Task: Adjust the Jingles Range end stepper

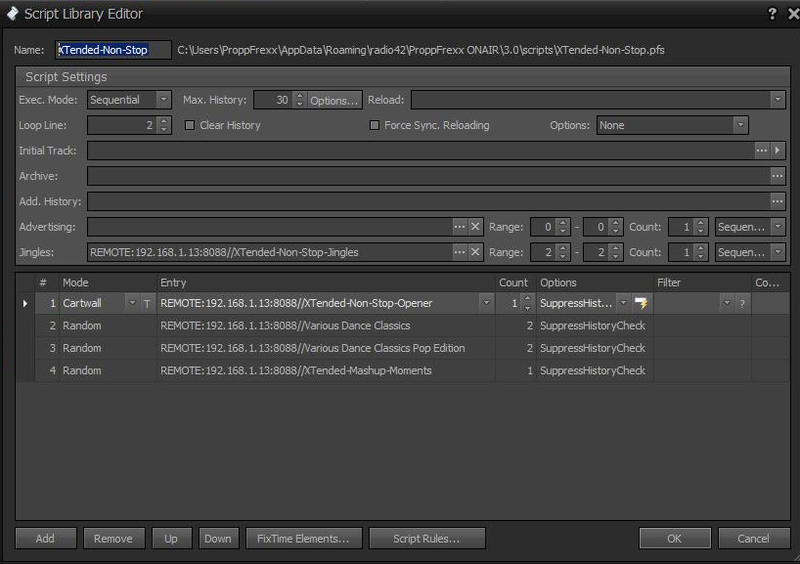Action: (615, 252)
